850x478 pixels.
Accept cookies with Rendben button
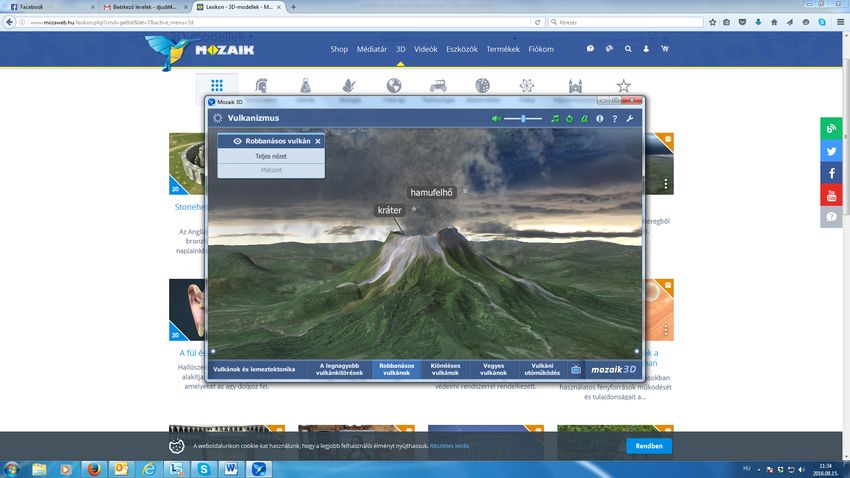coord(649,446)
